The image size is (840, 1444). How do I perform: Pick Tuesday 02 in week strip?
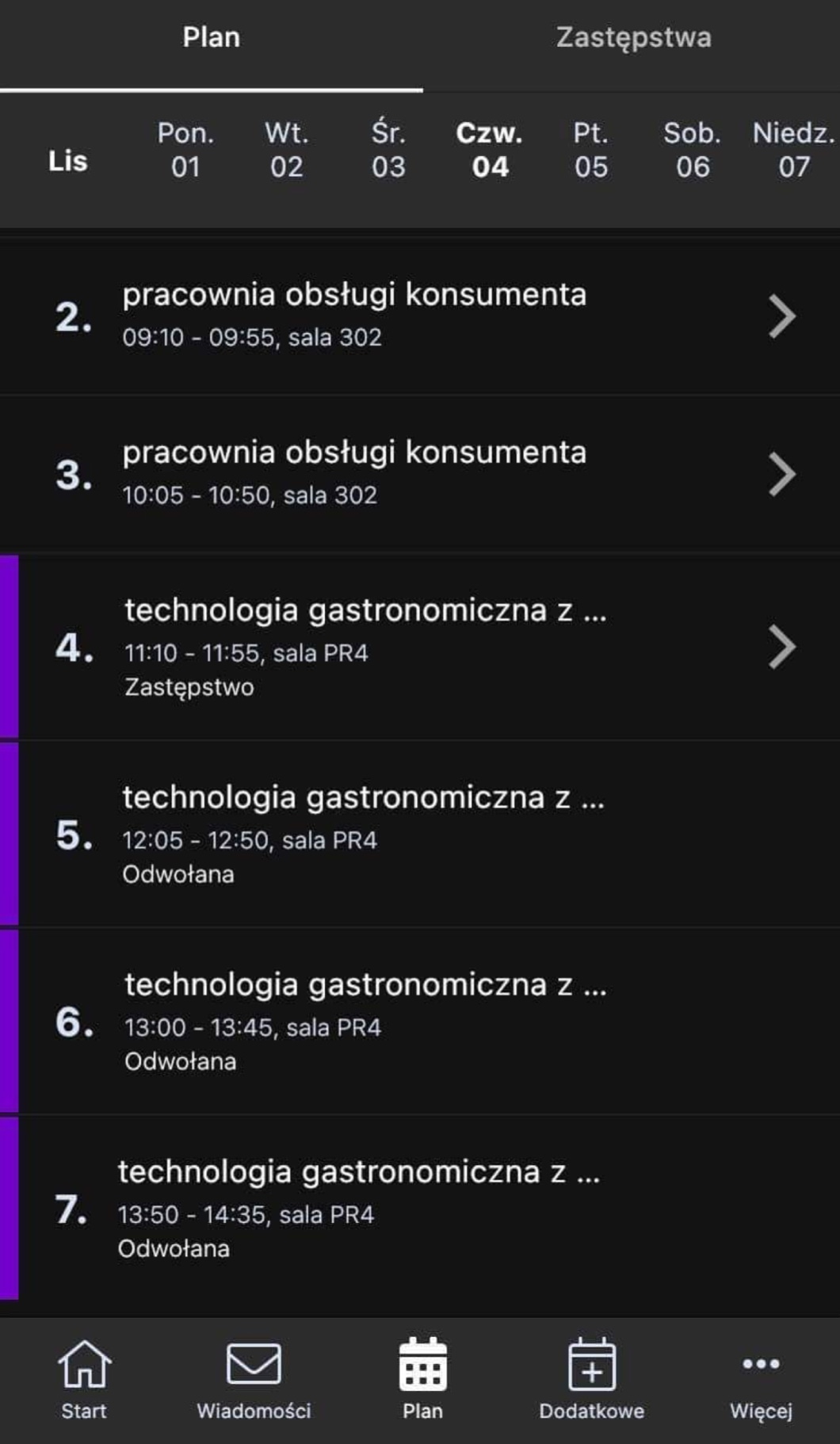(287, 150)
